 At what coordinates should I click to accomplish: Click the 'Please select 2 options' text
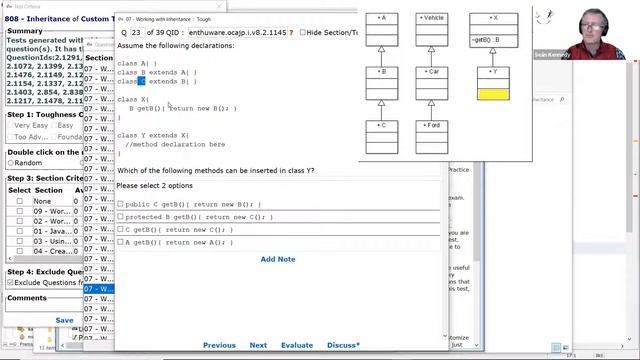click(x=155, y=186)
